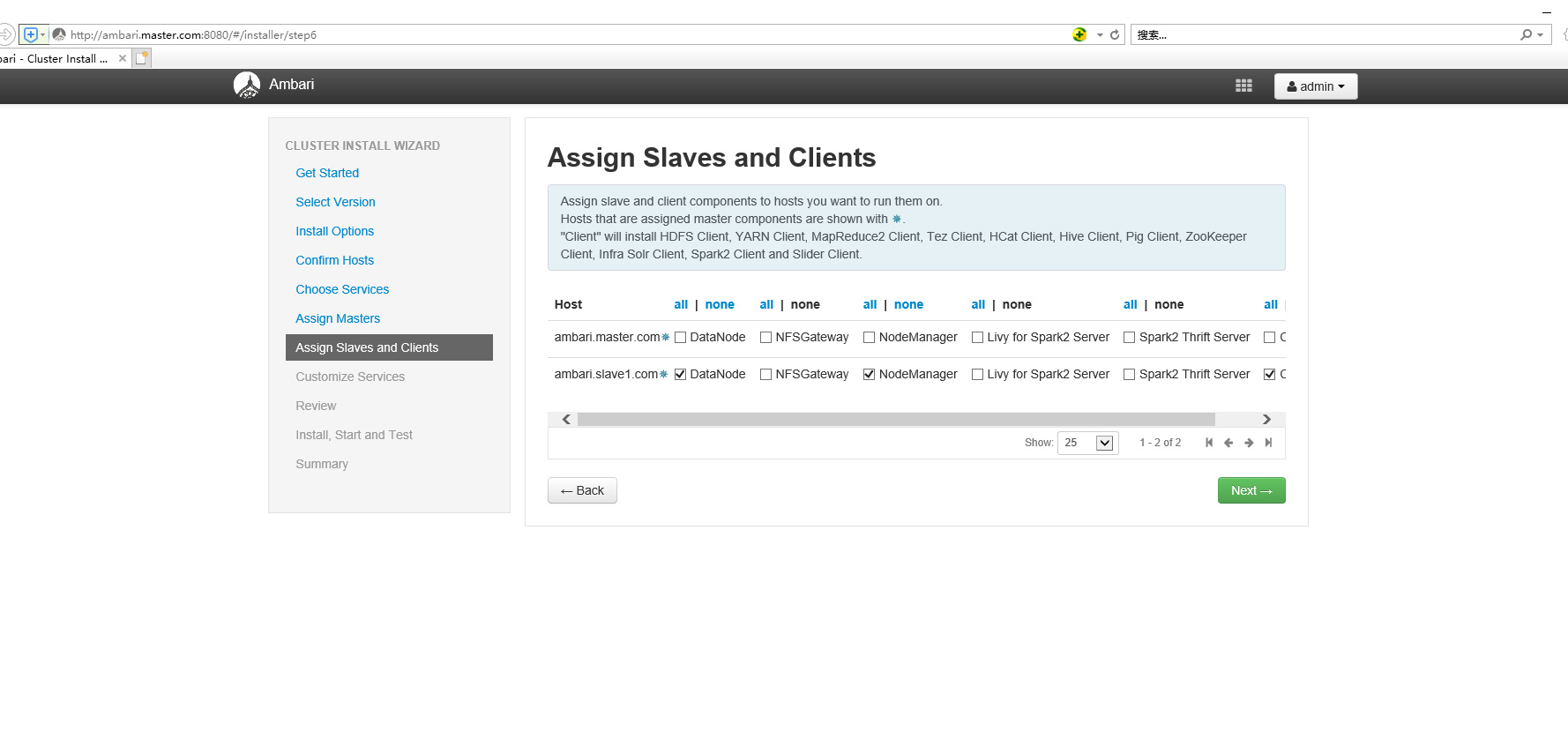Open the address bar history dropdown
1568x739 pixels.
coord(1100,34)
